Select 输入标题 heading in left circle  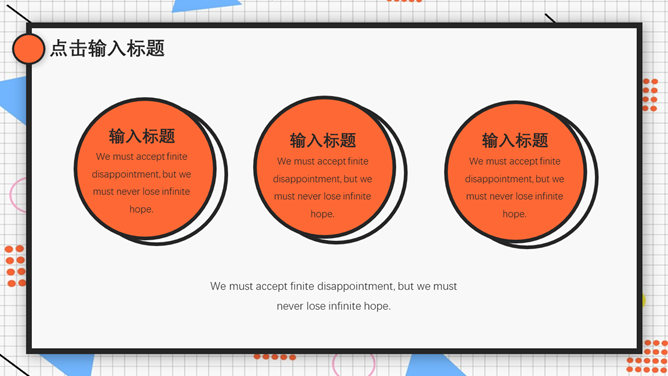coord(142,136)
